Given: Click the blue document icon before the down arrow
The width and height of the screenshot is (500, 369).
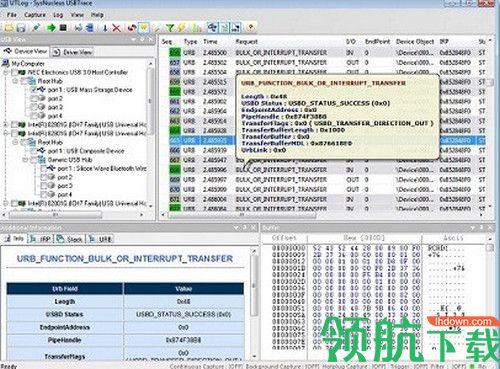Looking at the screenshot, I should pos(90,28).
